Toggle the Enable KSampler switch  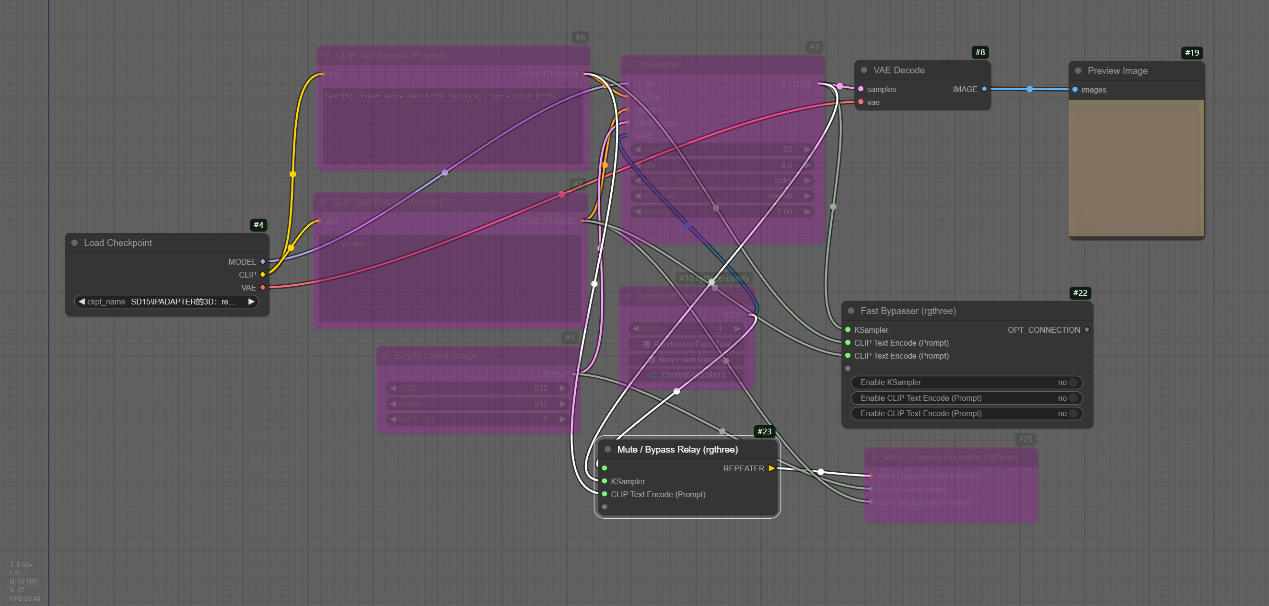point(1073,382)
